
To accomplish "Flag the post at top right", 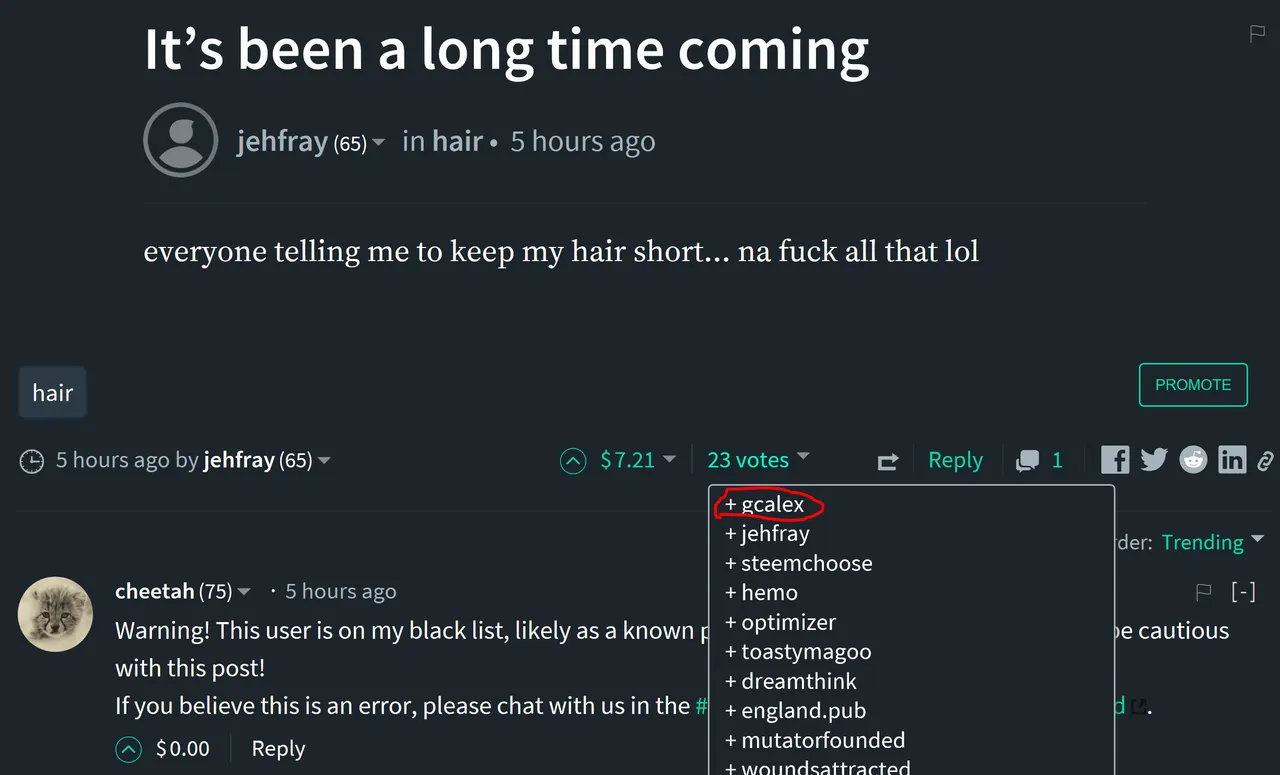I will 1257,34.
